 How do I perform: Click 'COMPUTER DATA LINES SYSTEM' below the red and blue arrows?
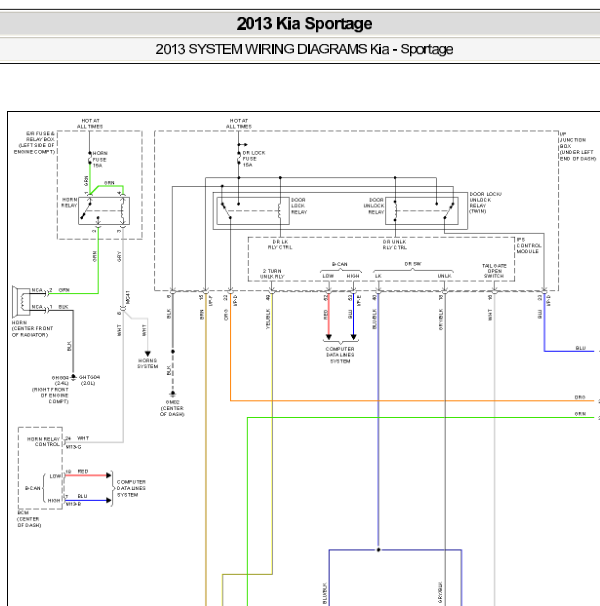coord(340,355)
